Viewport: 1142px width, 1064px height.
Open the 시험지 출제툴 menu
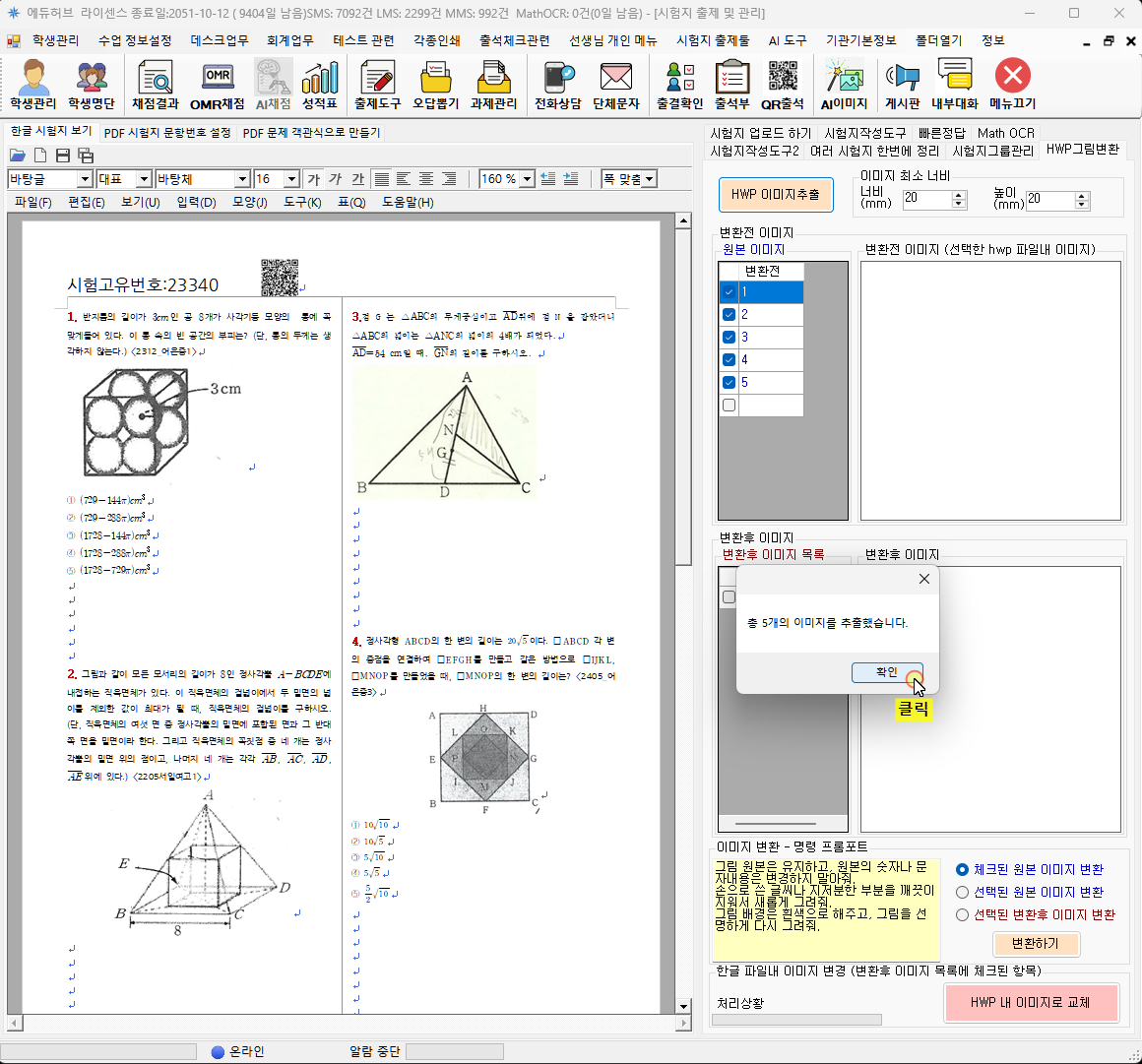click(x=713, y=40)
